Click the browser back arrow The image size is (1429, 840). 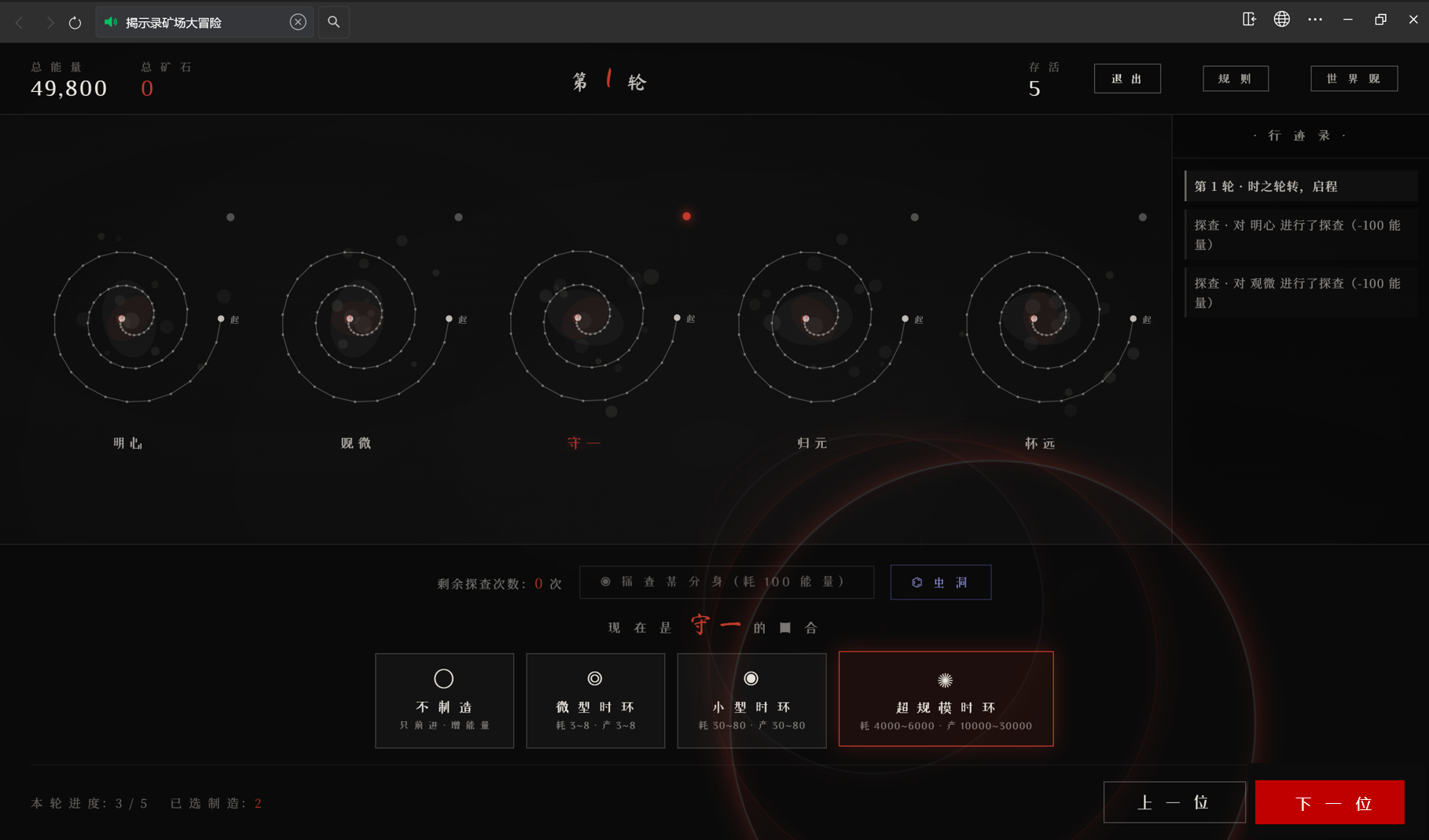(20, 23)
